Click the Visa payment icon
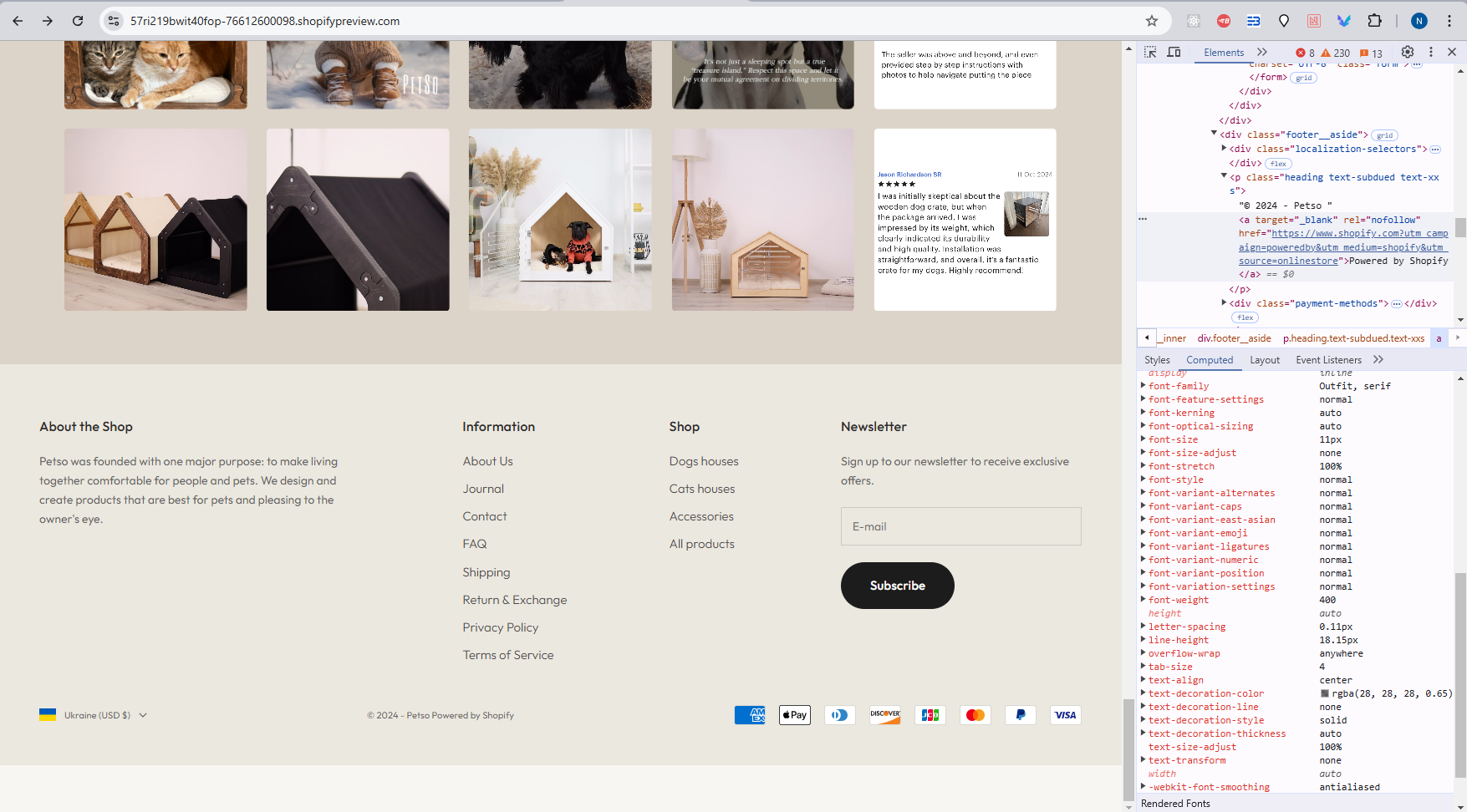The height and width of the screenshot is (812, 1467). pos(1065,715)
